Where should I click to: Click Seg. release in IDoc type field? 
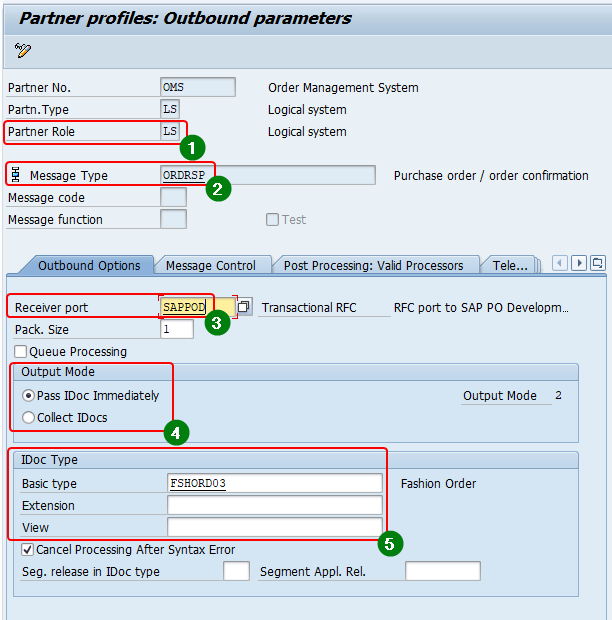pos(236,571)
